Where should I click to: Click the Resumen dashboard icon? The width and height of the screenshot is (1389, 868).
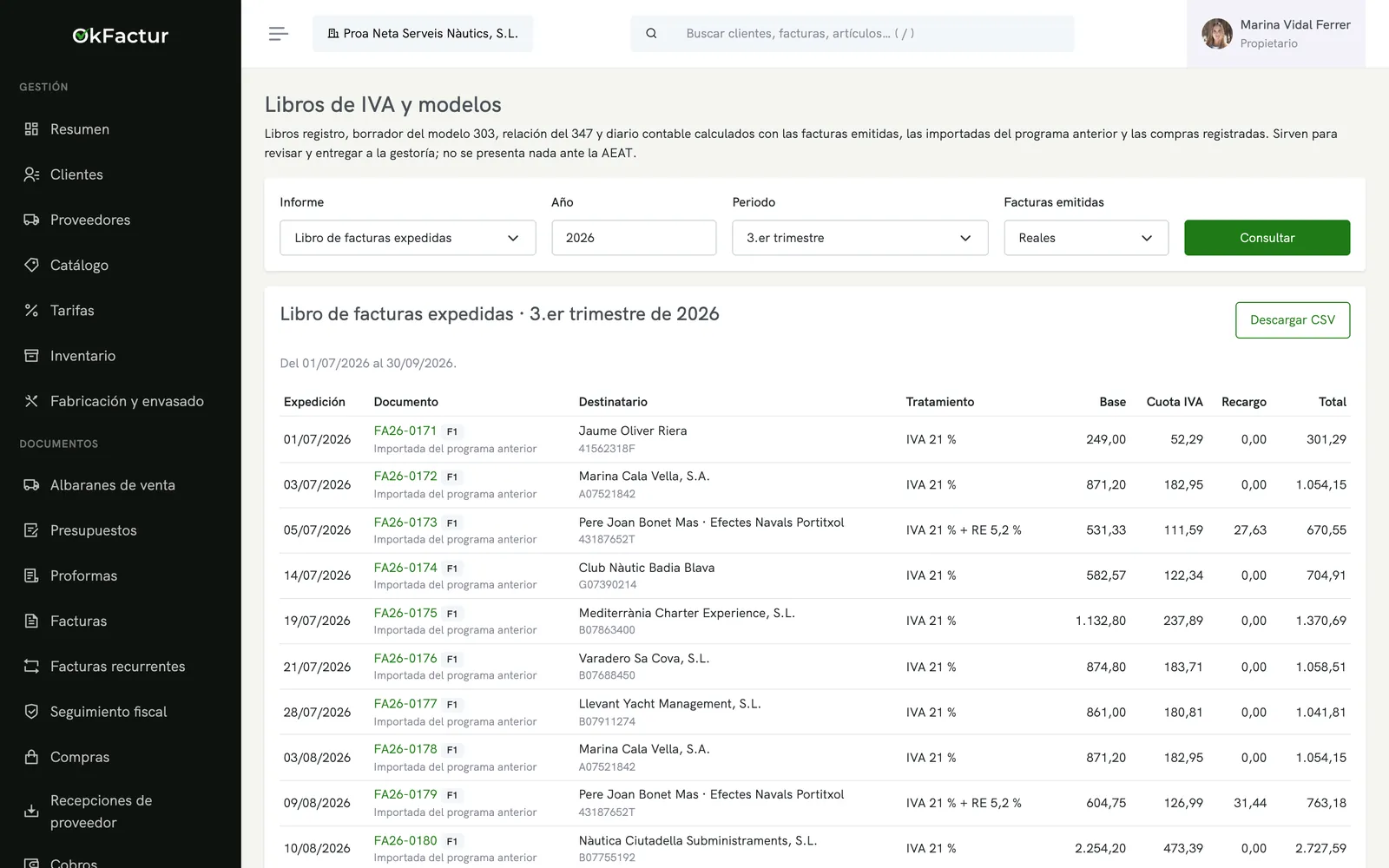(x=31, y=129)
